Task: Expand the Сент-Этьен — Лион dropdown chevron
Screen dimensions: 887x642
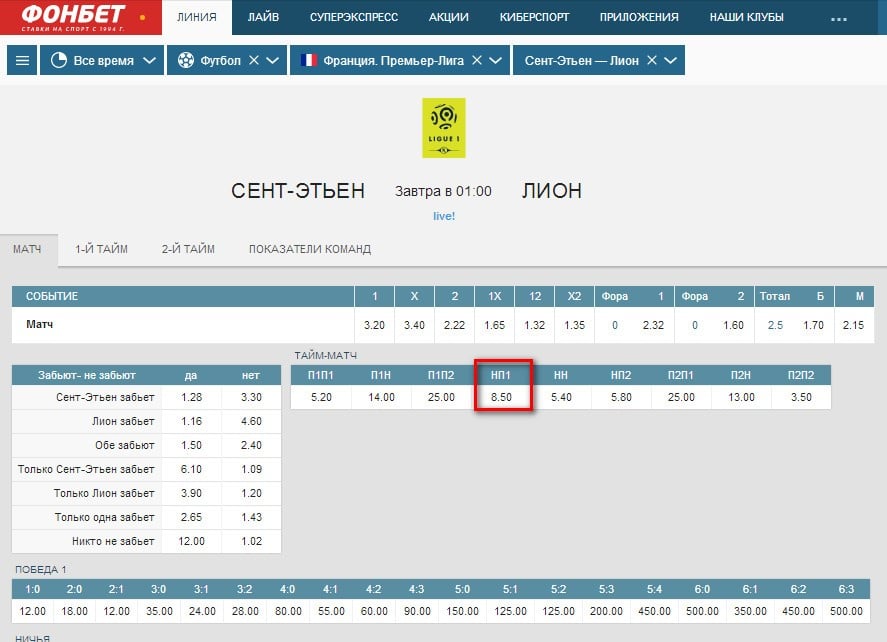Action: 670,61
